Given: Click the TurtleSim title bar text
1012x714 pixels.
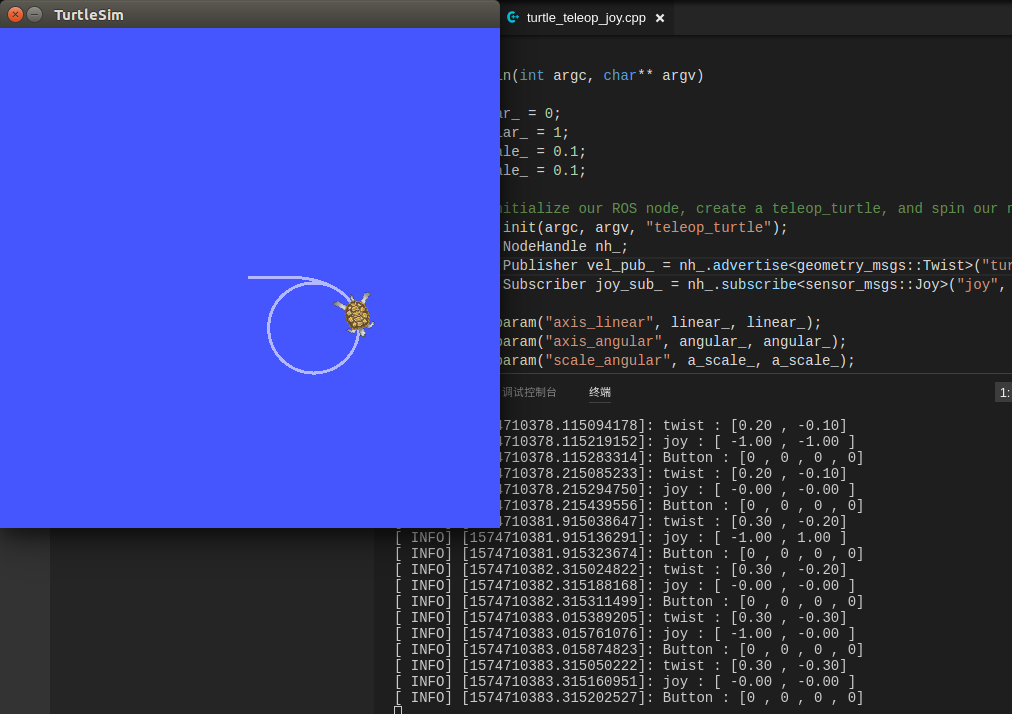Looking at the screenshot, I should [x=88, y=15].
